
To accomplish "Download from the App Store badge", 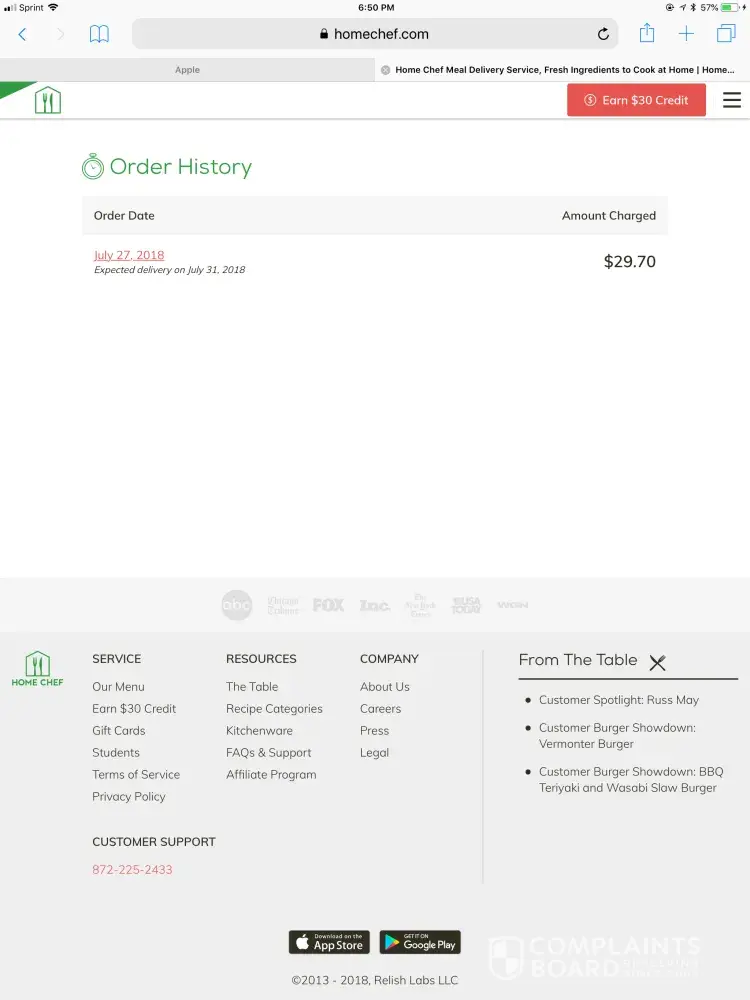I will 329,942.
